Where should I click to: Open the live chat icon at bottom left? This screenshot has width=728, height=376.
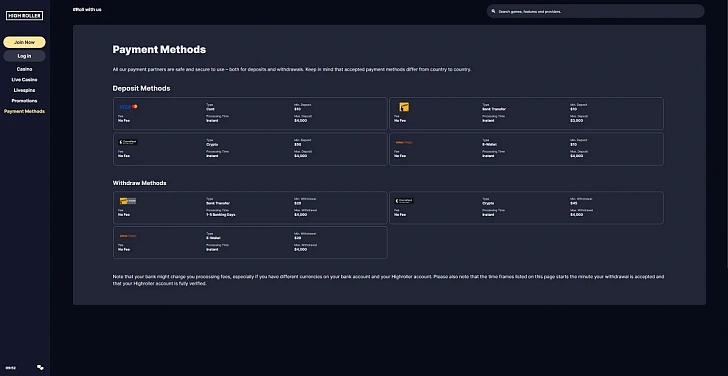coord(40,368)
